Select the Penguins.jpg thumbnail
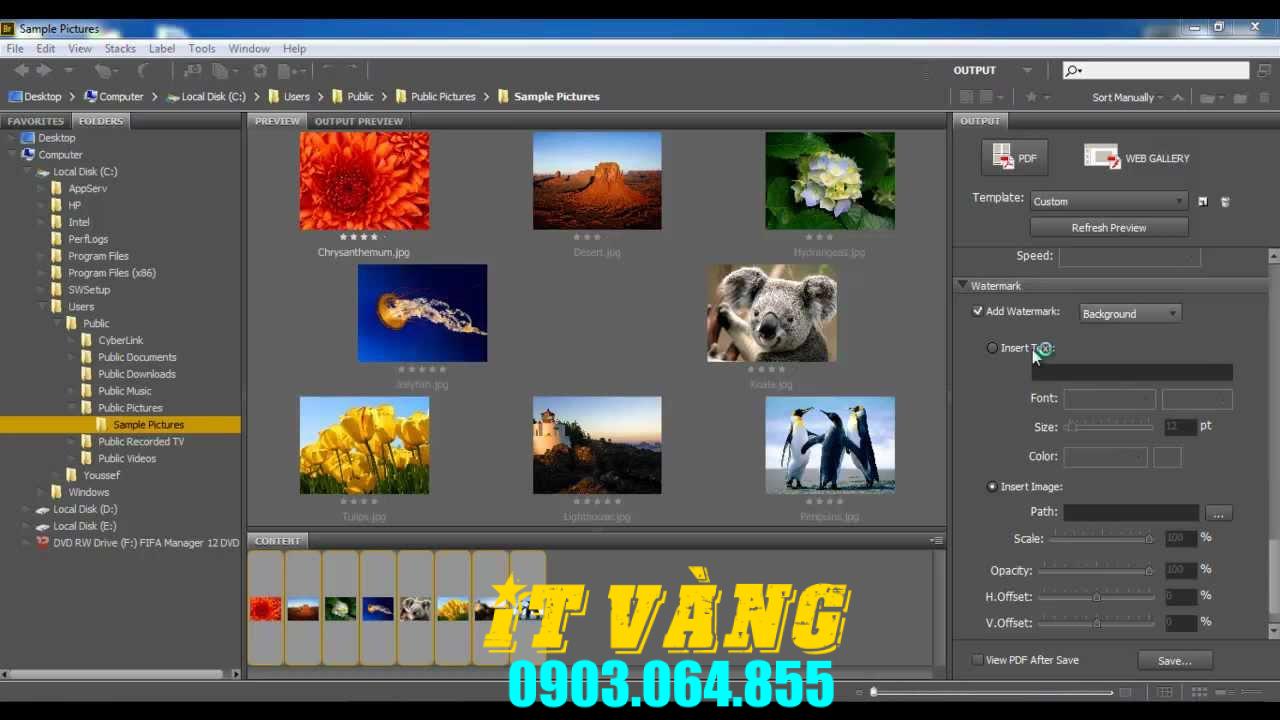The height and width of the screenshot is (720, 1280). [830, 445]
